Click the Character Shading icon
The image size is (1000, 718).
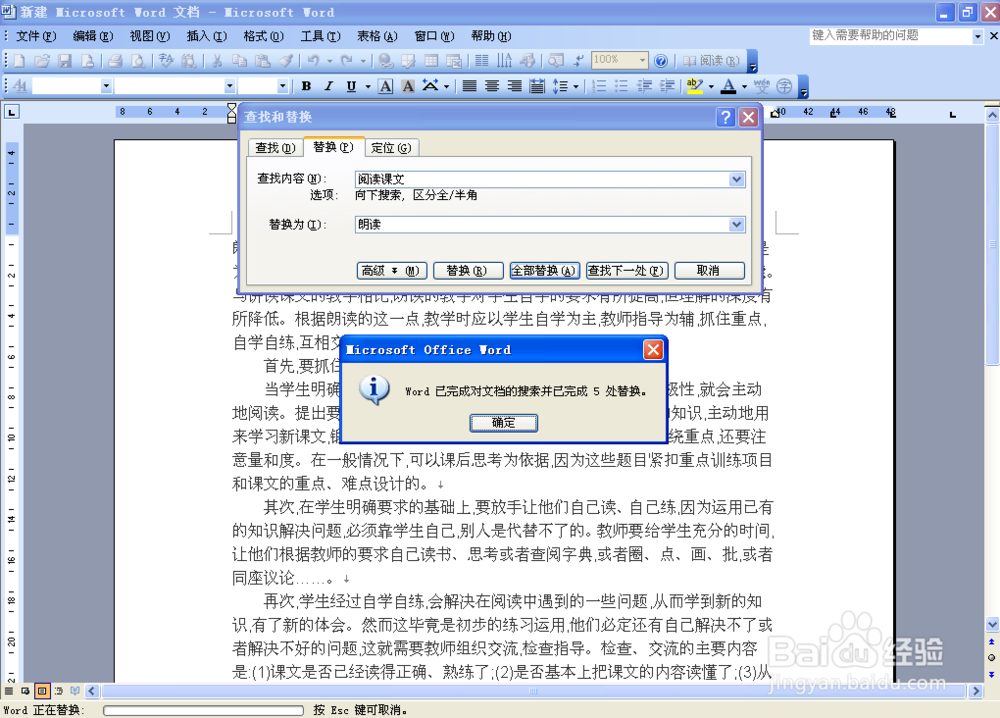[x=408, y=85]
